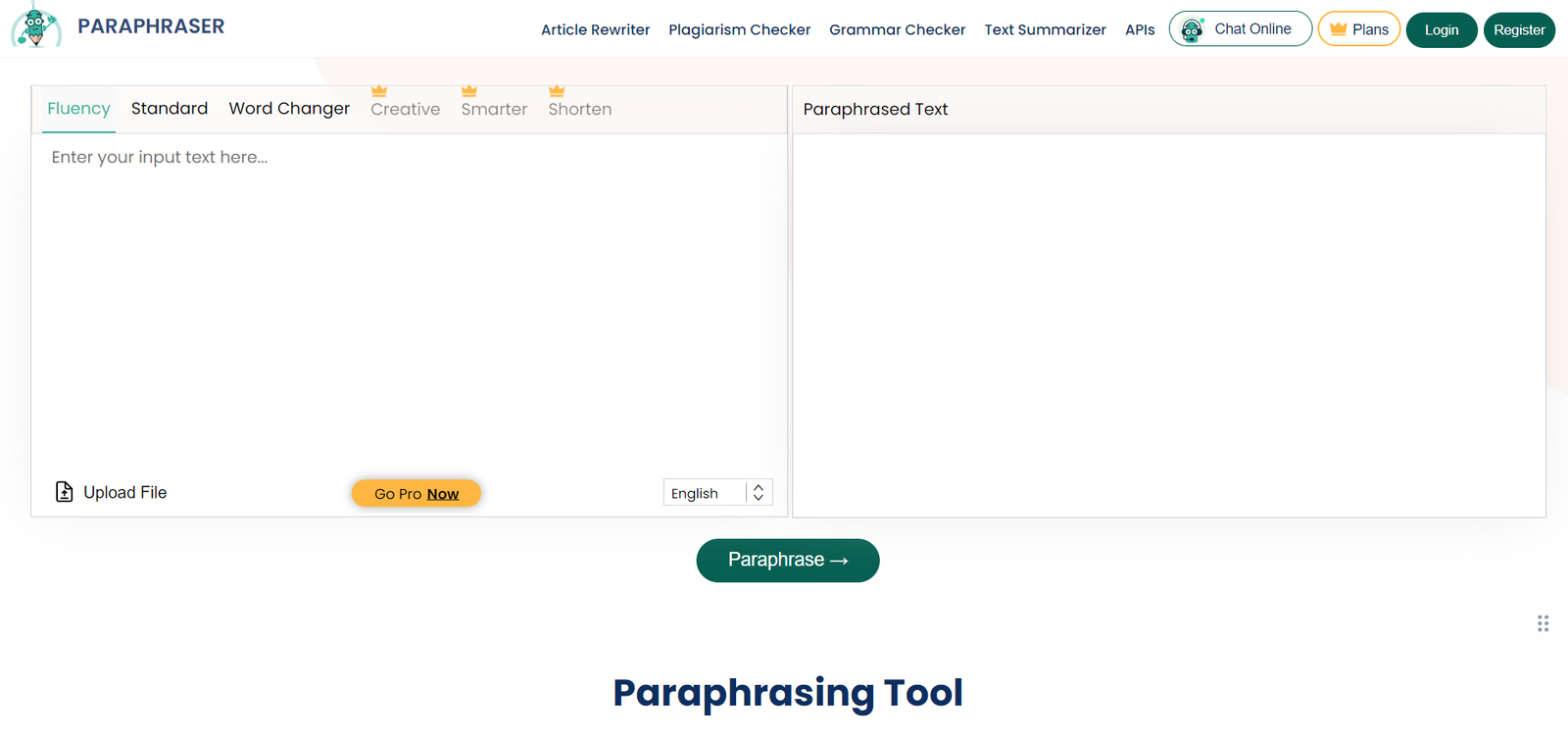This screenshot has height=737, width=1568.
Task: Focus the input text area
Action: 409,304
